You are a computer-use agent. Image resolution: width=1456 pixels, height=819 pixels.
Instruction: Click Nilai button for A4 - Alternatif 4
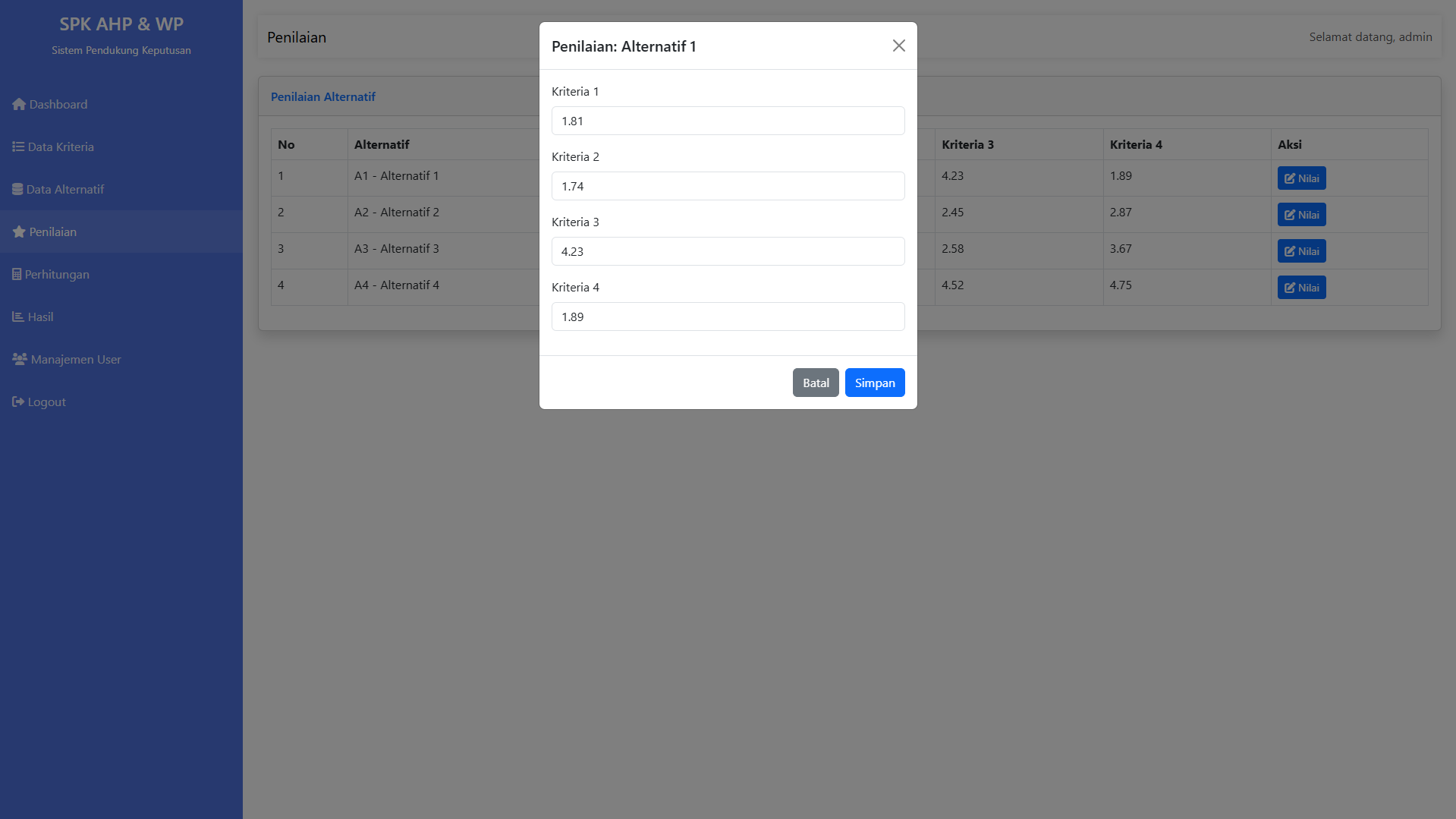tap(1301, 288)
